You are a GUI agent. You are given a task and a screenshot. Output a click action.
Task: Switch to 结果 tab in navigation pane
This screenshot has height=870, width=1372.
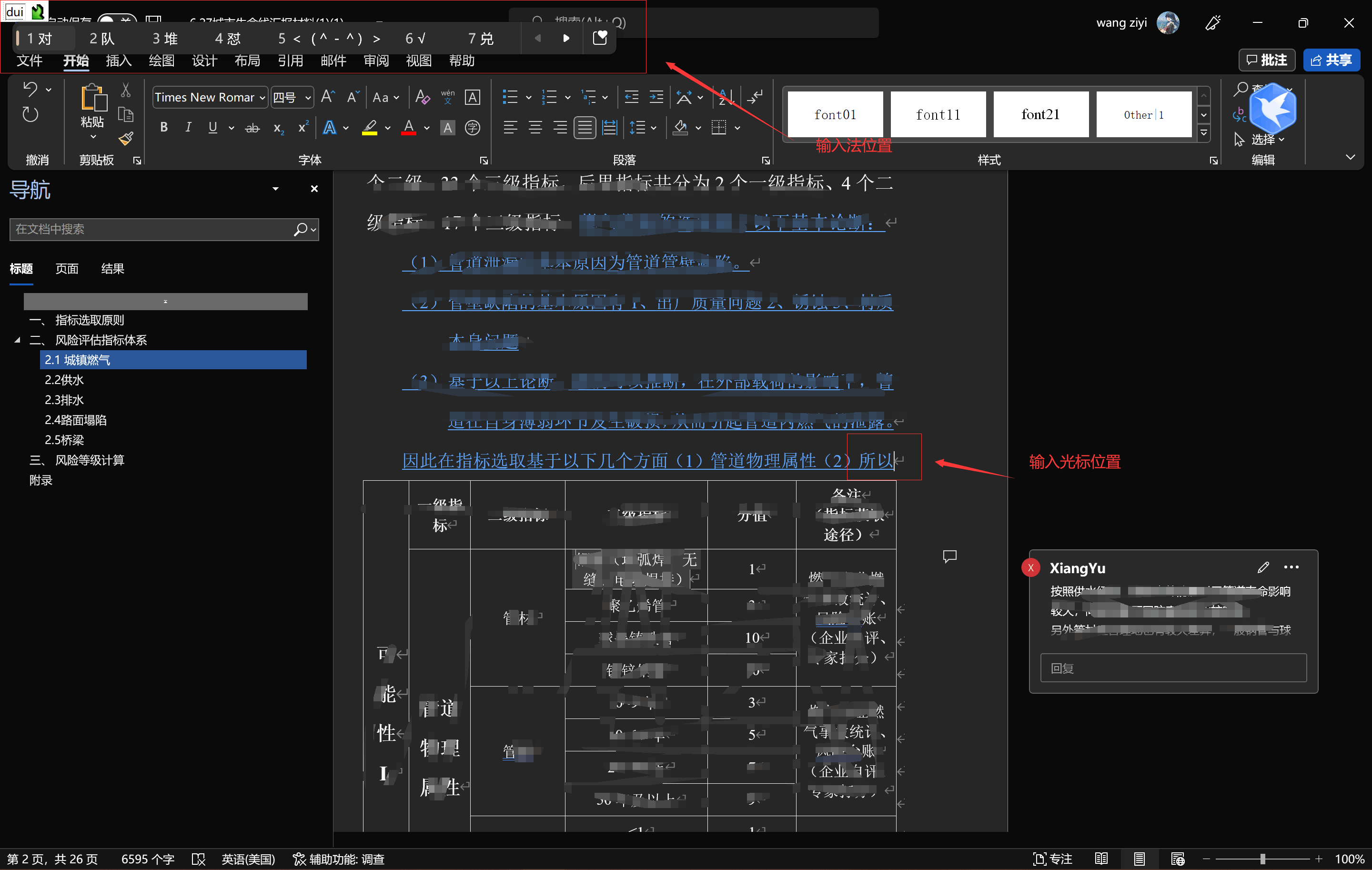click(112, 268)
